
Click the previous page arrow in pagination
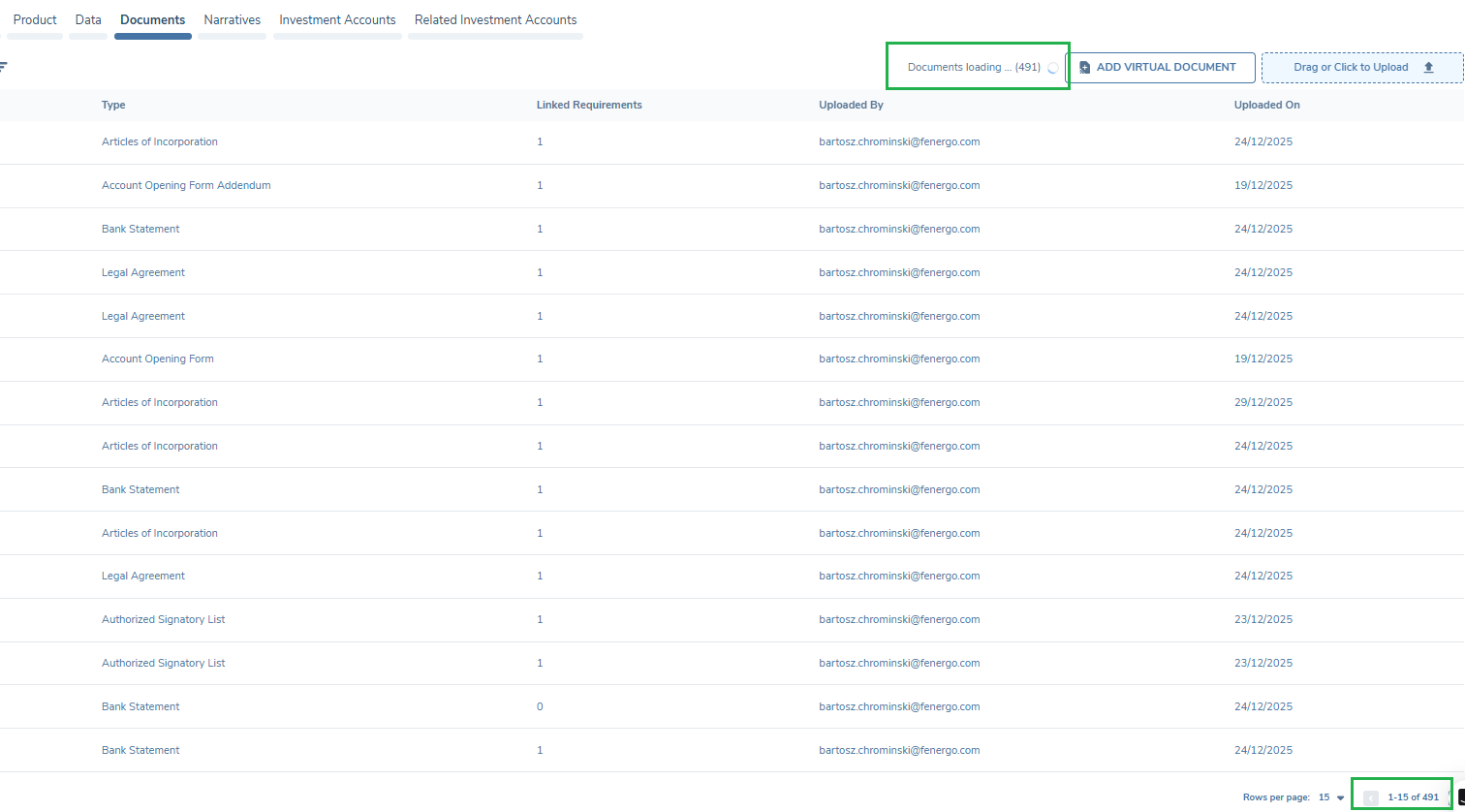(1370, 797)
